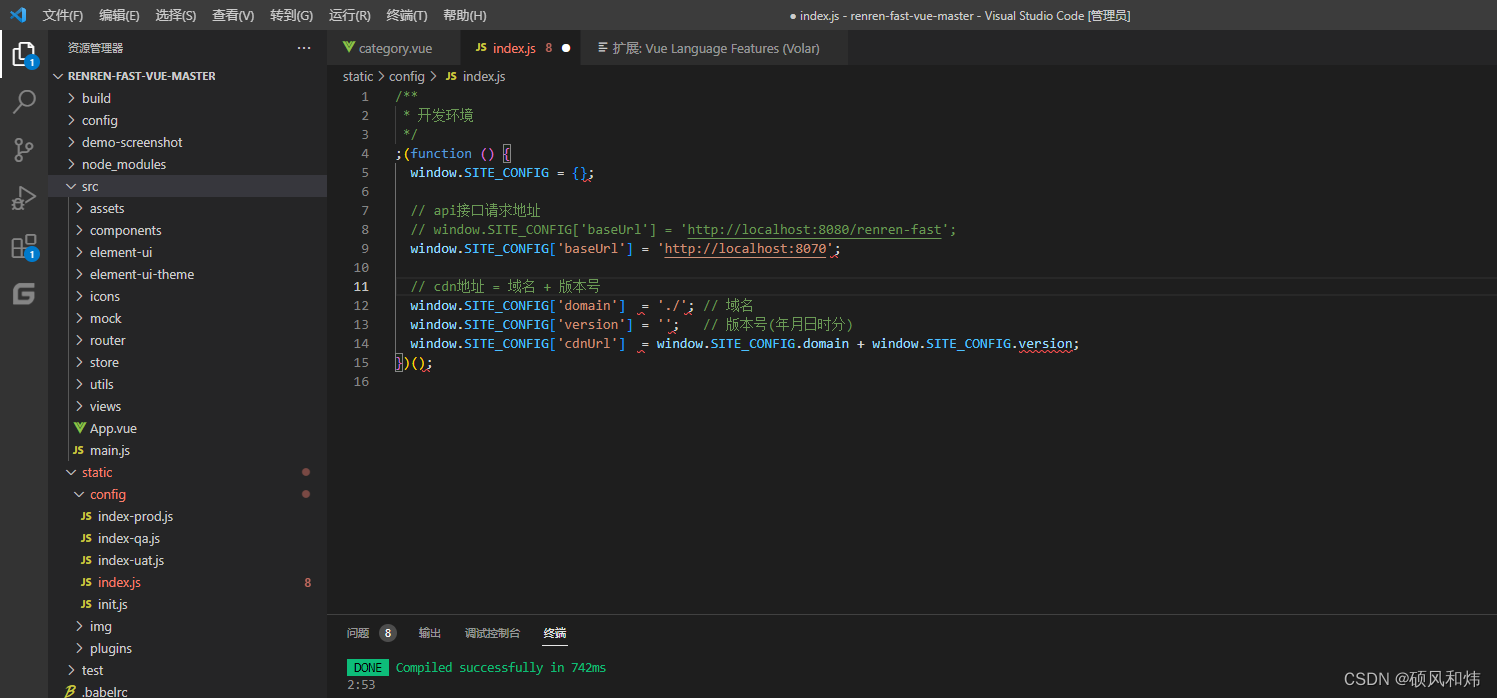The height and width of the screenshot is (698, 1497).
Task: Collapse the config folder under static
Action: coord(187,494)
